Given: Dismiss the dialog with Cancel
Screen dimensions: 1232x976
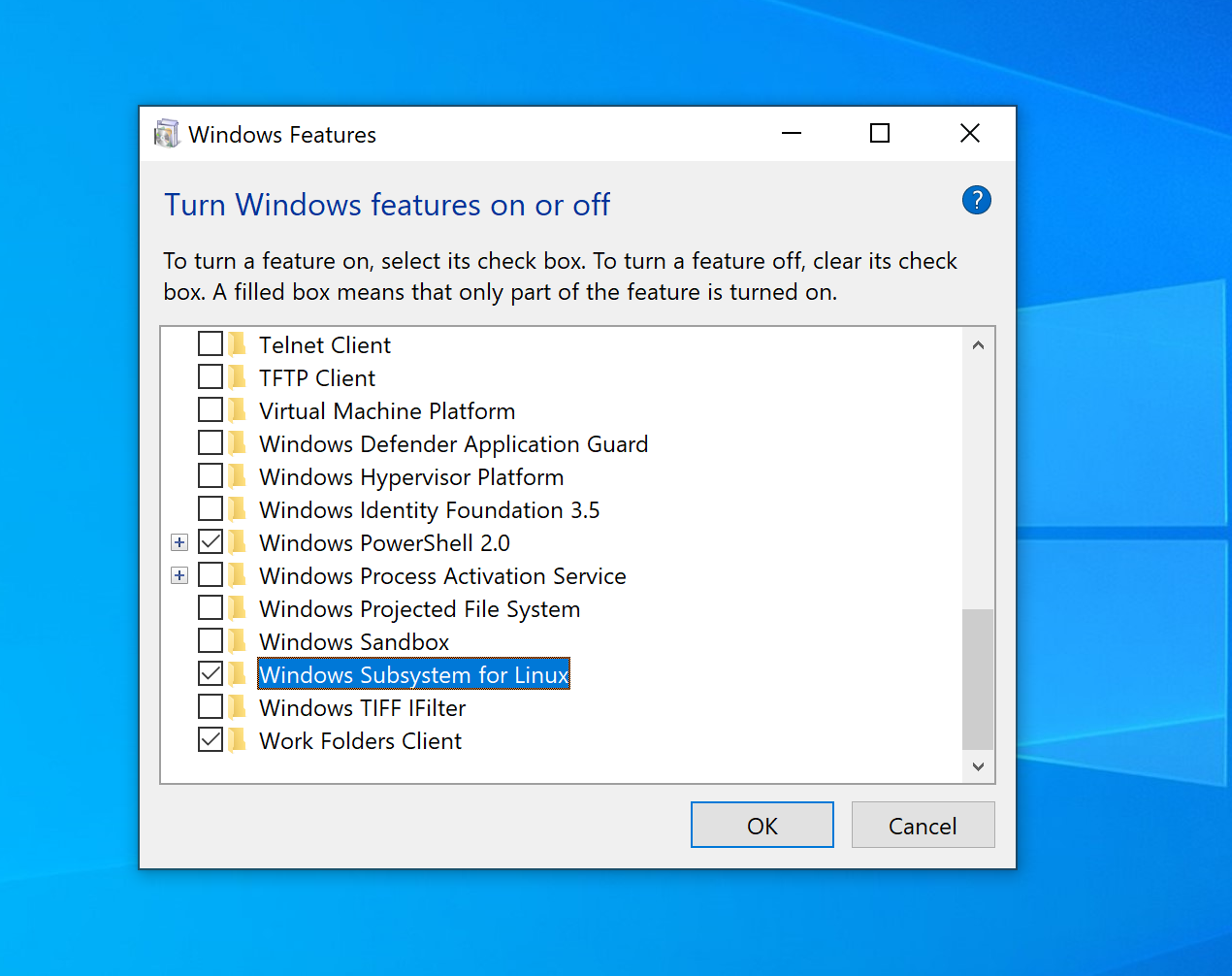Looking at the screenshot, I should [x=924, y=825].
